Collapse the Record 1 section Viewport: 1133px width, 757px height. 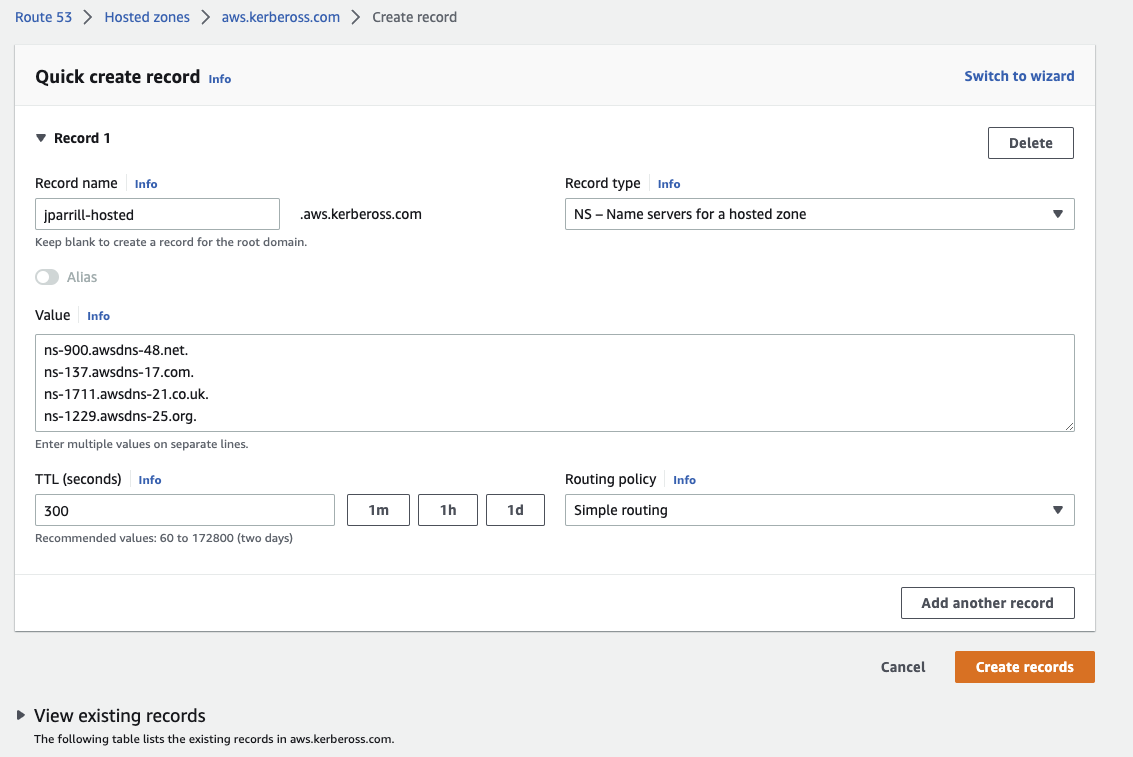click(41, 138)
